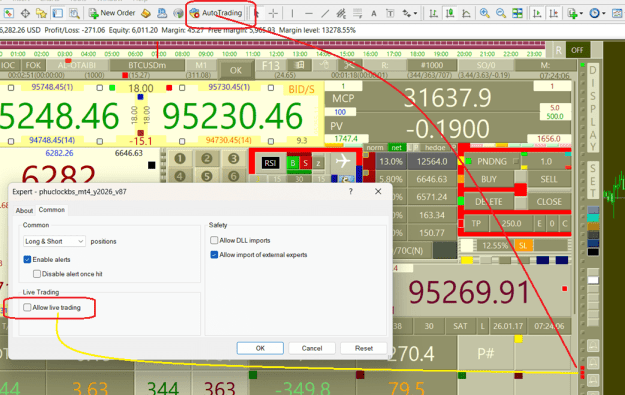625x395 pixels.
Task: Select the IOC fill option
Action: pyautogui.click(x=8, y=65)
